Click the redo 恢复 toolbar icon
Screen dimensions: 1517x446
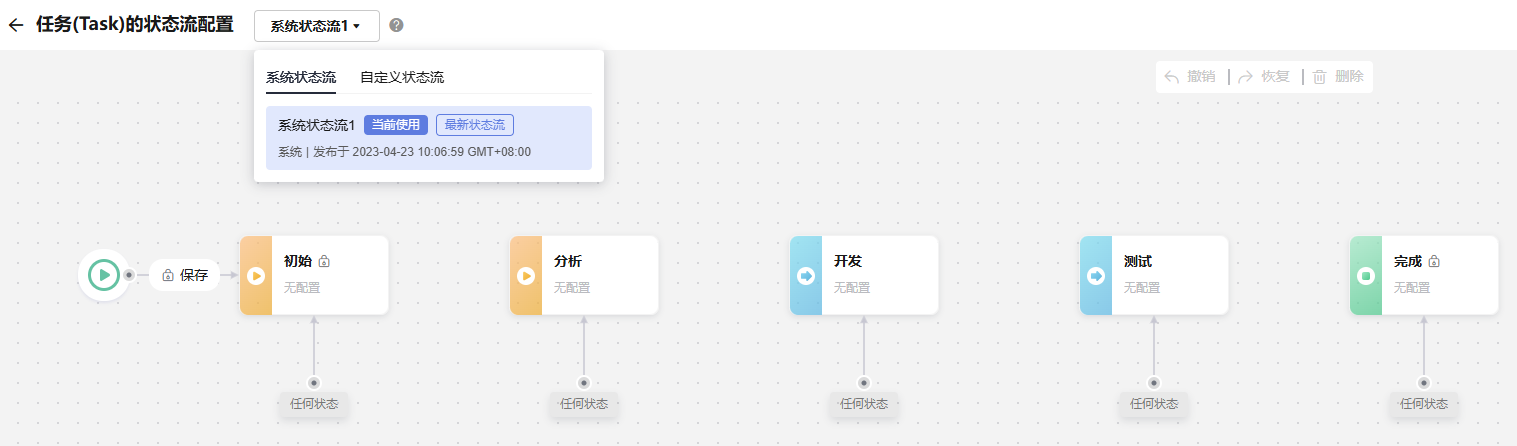tap(1246, 77)
